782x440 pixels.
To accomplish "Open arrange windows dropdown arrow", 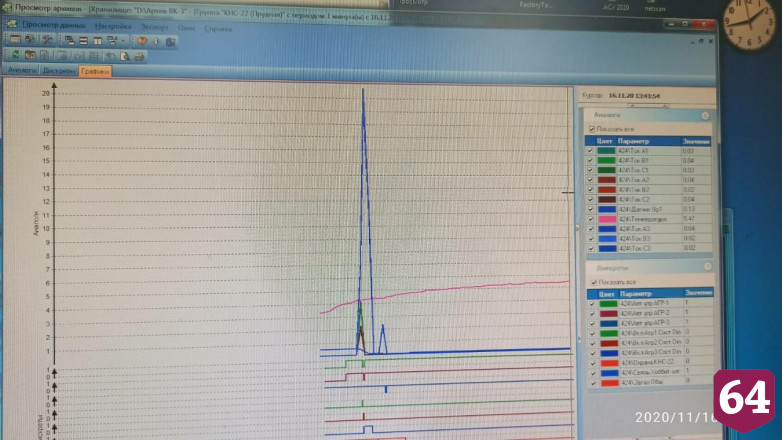I will click(x=123, y=41).
